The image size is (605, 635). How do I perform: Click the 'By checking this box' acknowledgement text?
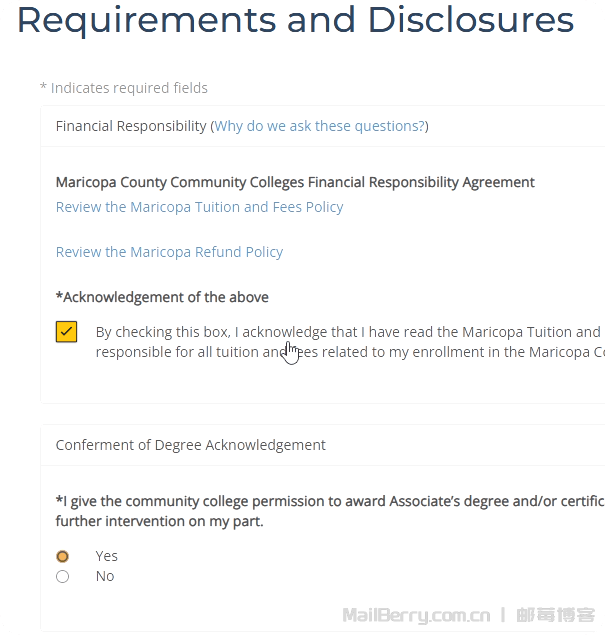347,332
